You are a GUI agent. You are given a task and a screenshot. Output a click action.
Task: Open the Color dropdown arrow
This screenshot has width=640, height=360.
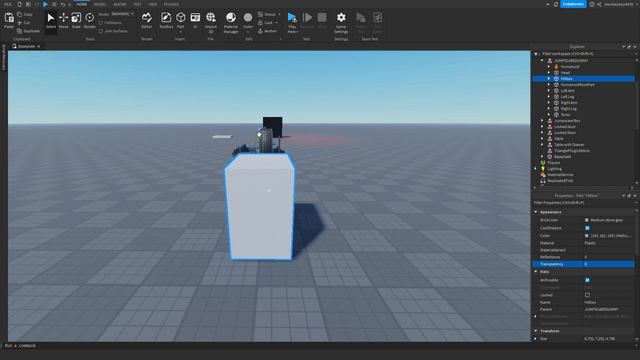(x=248, y=32)
